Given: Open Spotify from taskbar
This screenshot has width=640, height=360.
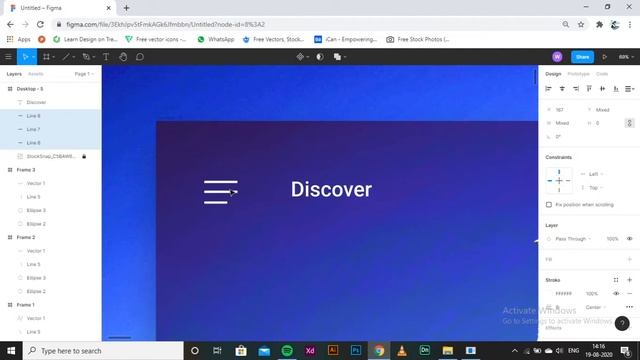Looking at the screenshot, I should coord(287,350).
